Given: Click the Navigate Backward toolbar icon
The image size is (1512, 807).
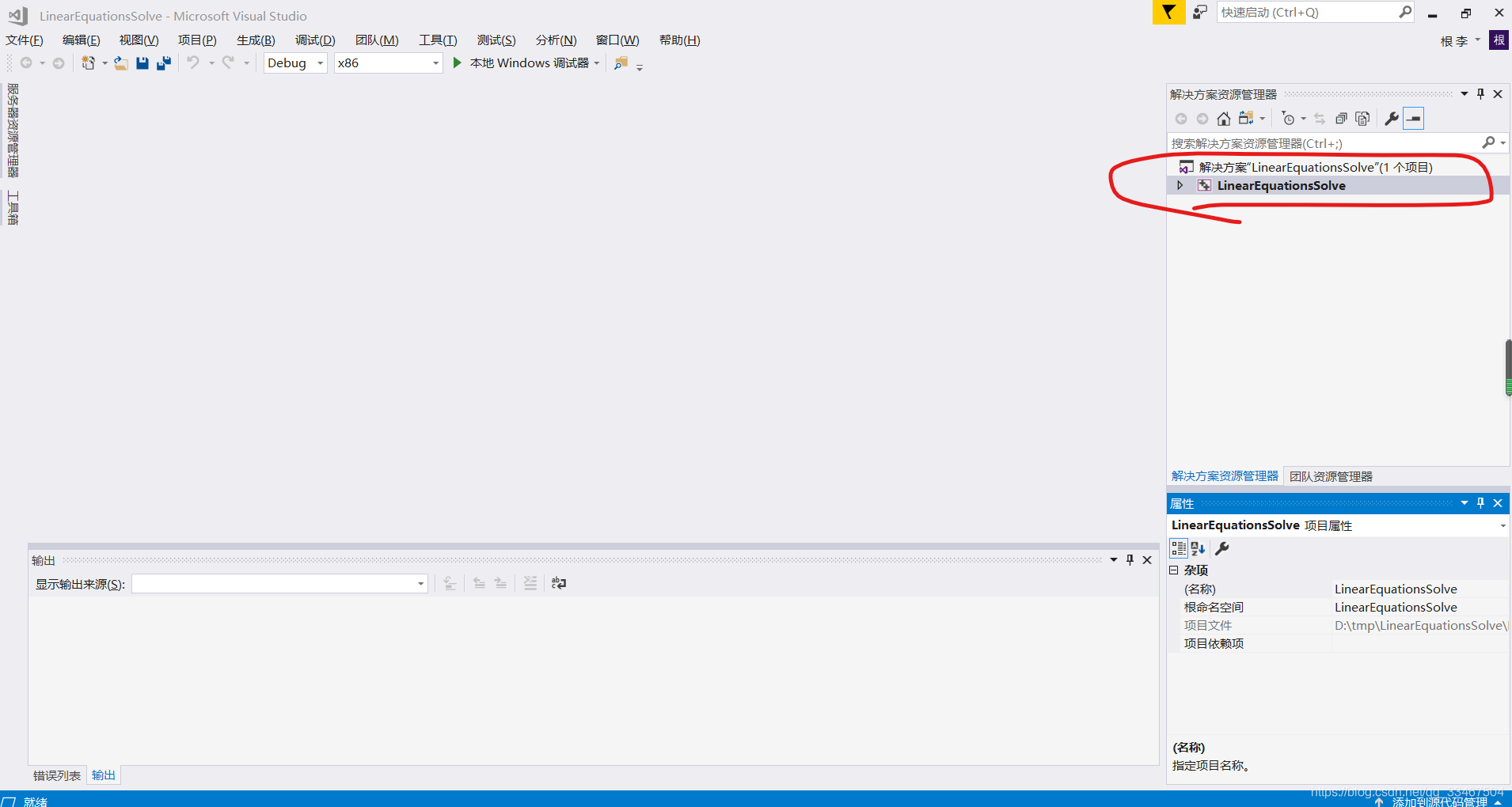Looking at the screenshot, I should pos(26,63).
